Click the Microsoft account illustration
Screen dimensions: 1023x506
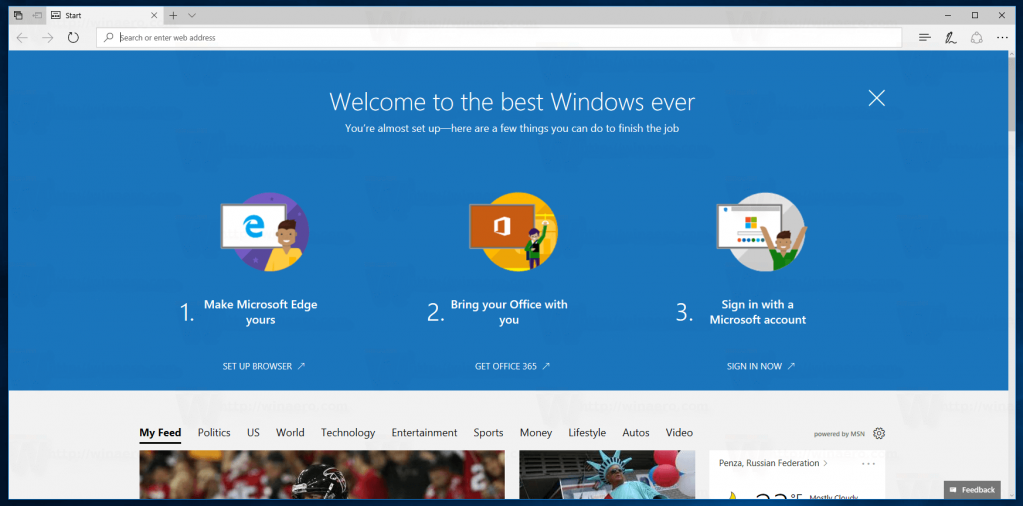click(x=761, y=231)
